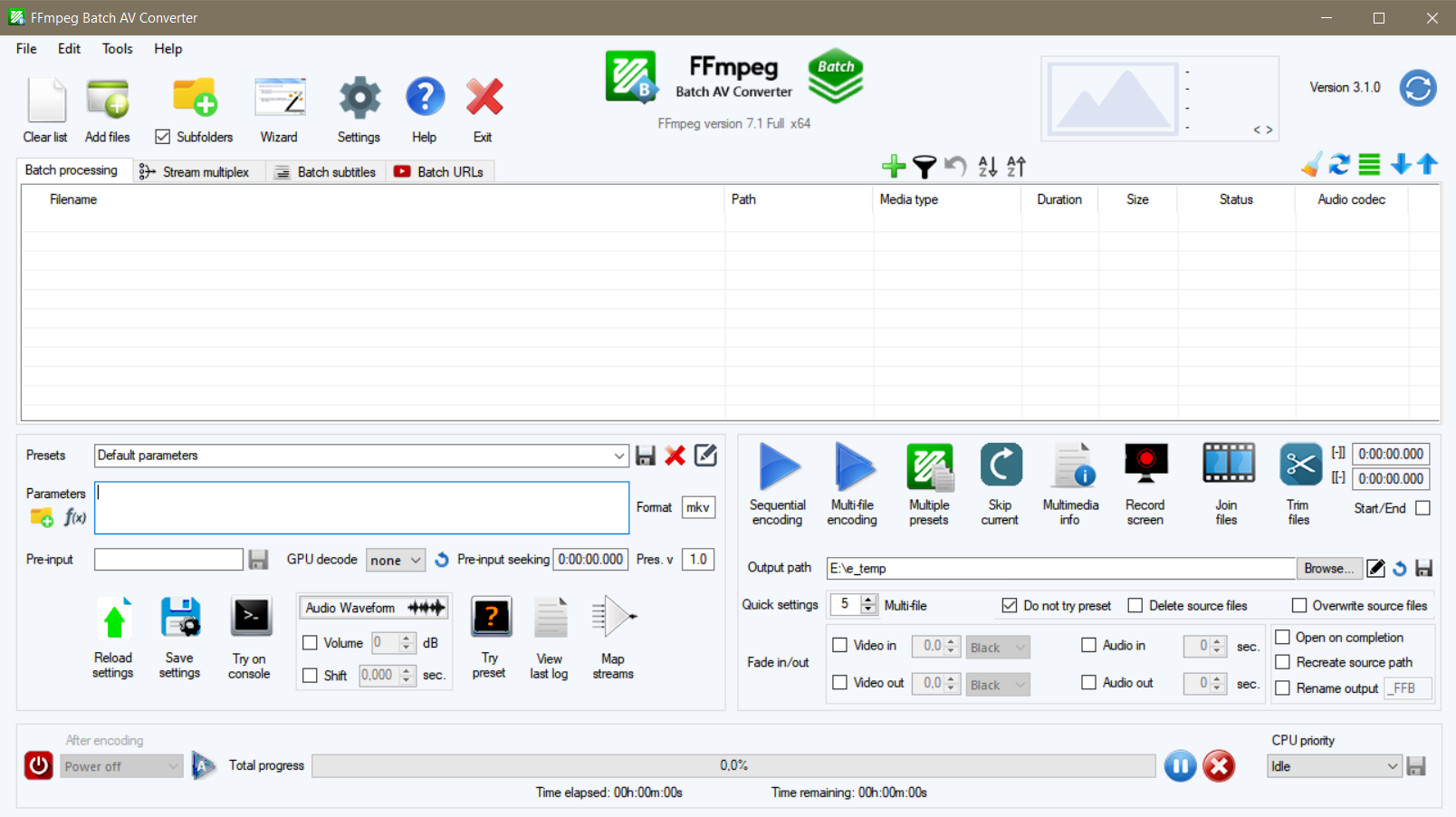
Task: Switch to Batch URLs tab
Action: pyautogui.click(x=439, y=172)
